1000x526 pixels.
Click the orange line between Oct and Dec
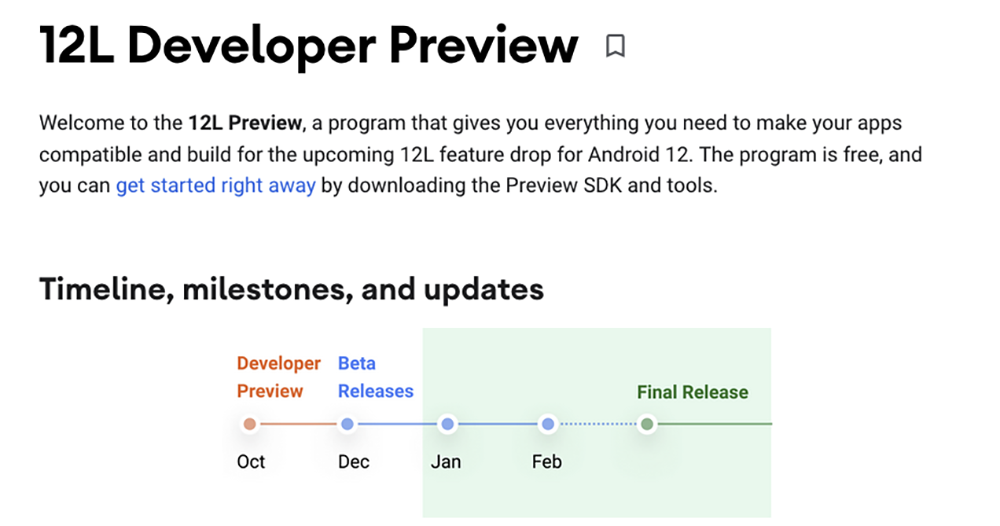pyautogui.click(x=298, y=424)
